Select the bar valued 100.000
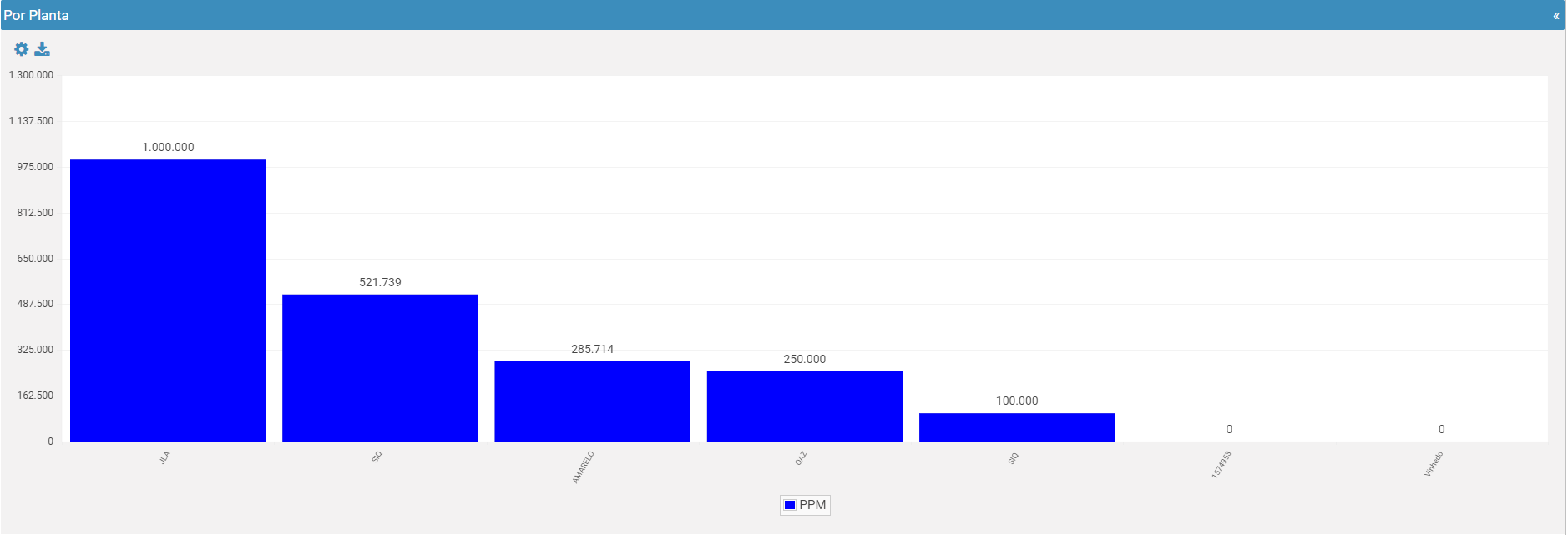The image size is (1568, 535). pos(1017,427)
